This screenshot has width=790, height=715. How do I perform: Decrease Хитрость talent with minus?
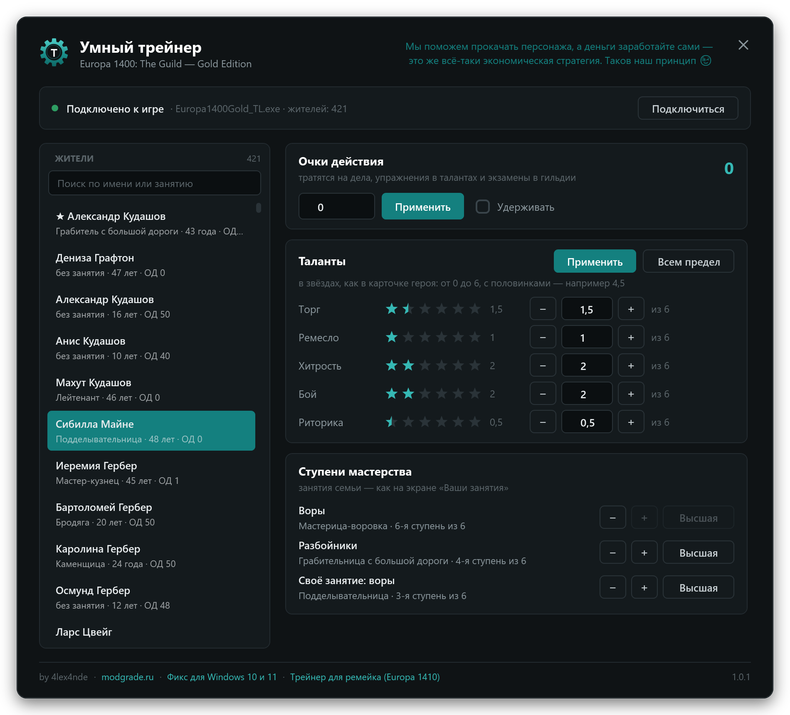pos(543,365)
